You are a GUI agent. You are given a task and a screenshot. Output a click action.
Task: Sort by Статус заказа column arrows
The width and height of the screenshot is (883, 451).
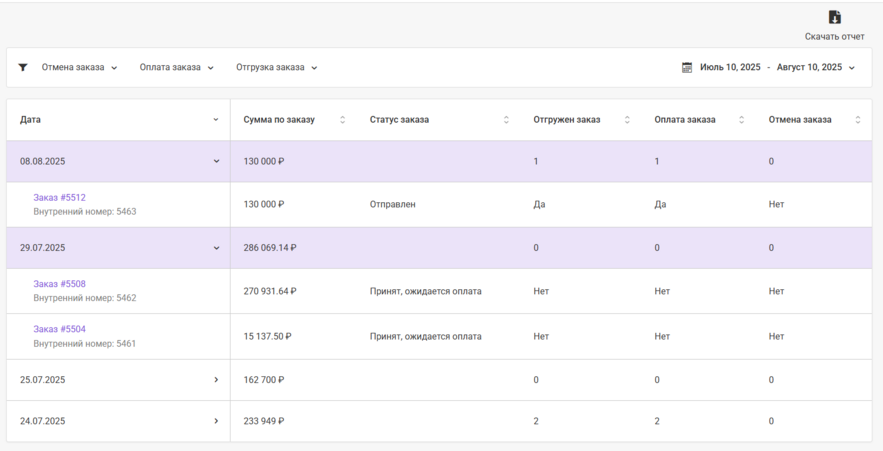pyautogui.click(x=506, y=120)
